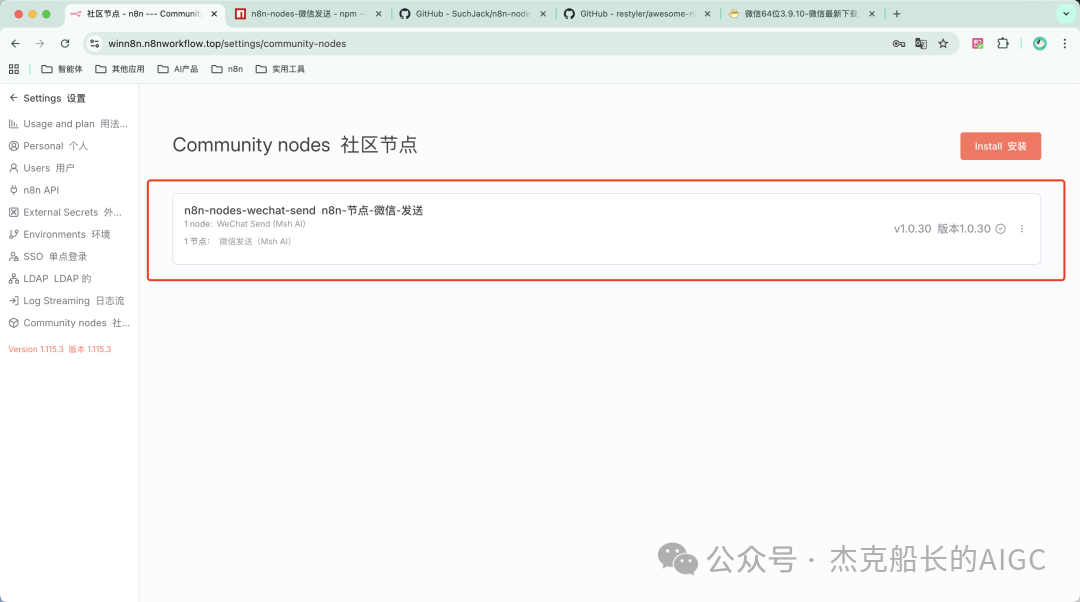Open the Log Streaming settings
This screenshot has height=602, width=1080.
coord(66,300)
